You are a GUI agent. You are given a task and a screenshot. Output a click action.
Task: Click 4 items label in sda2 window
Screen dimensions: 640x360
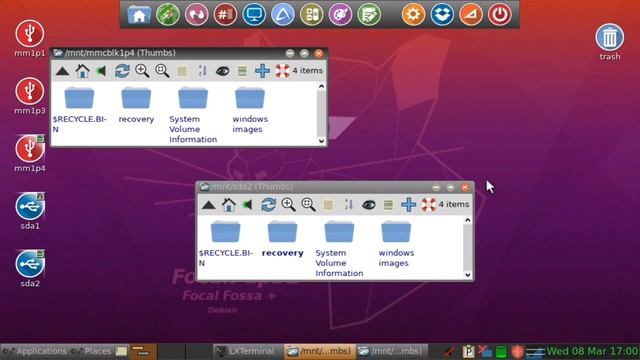[x=454, y=204]
